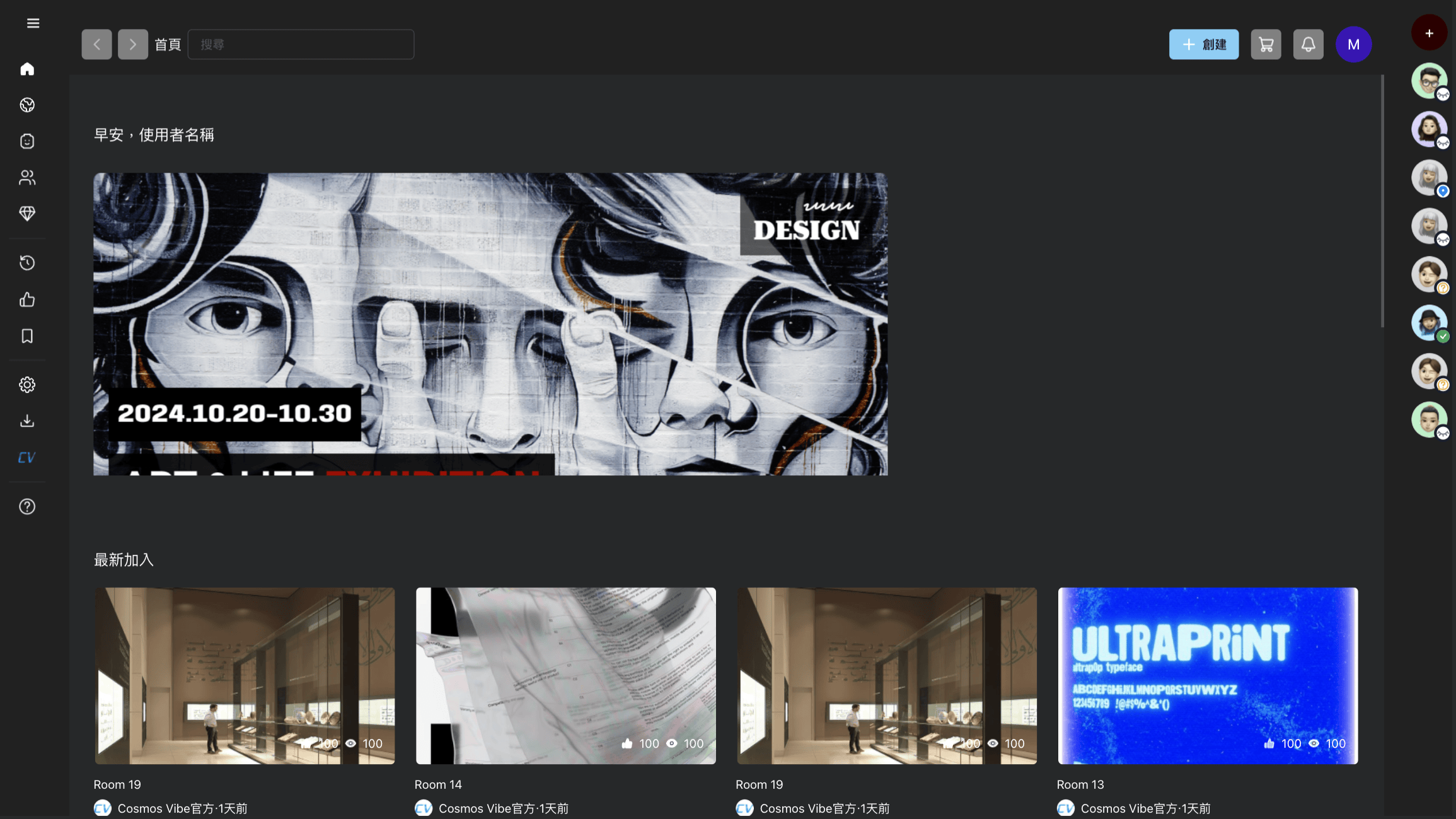Open the CV logo sidebar item

pyautogui.click(x=27, y=457)
